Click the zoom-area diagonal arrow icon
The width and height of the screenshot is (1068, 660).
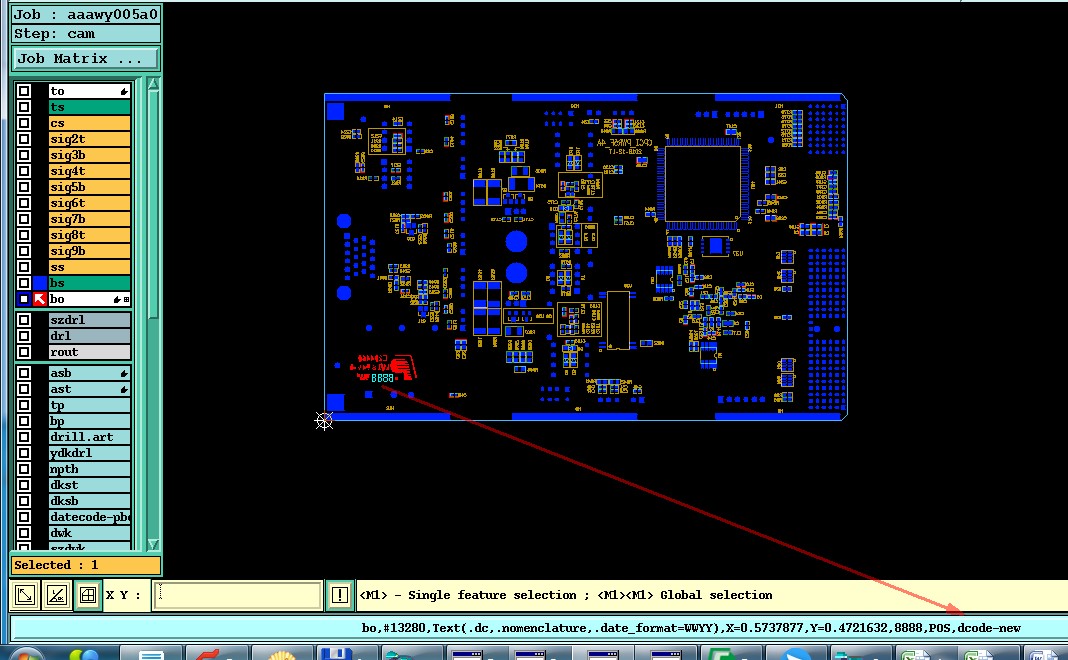25,595
